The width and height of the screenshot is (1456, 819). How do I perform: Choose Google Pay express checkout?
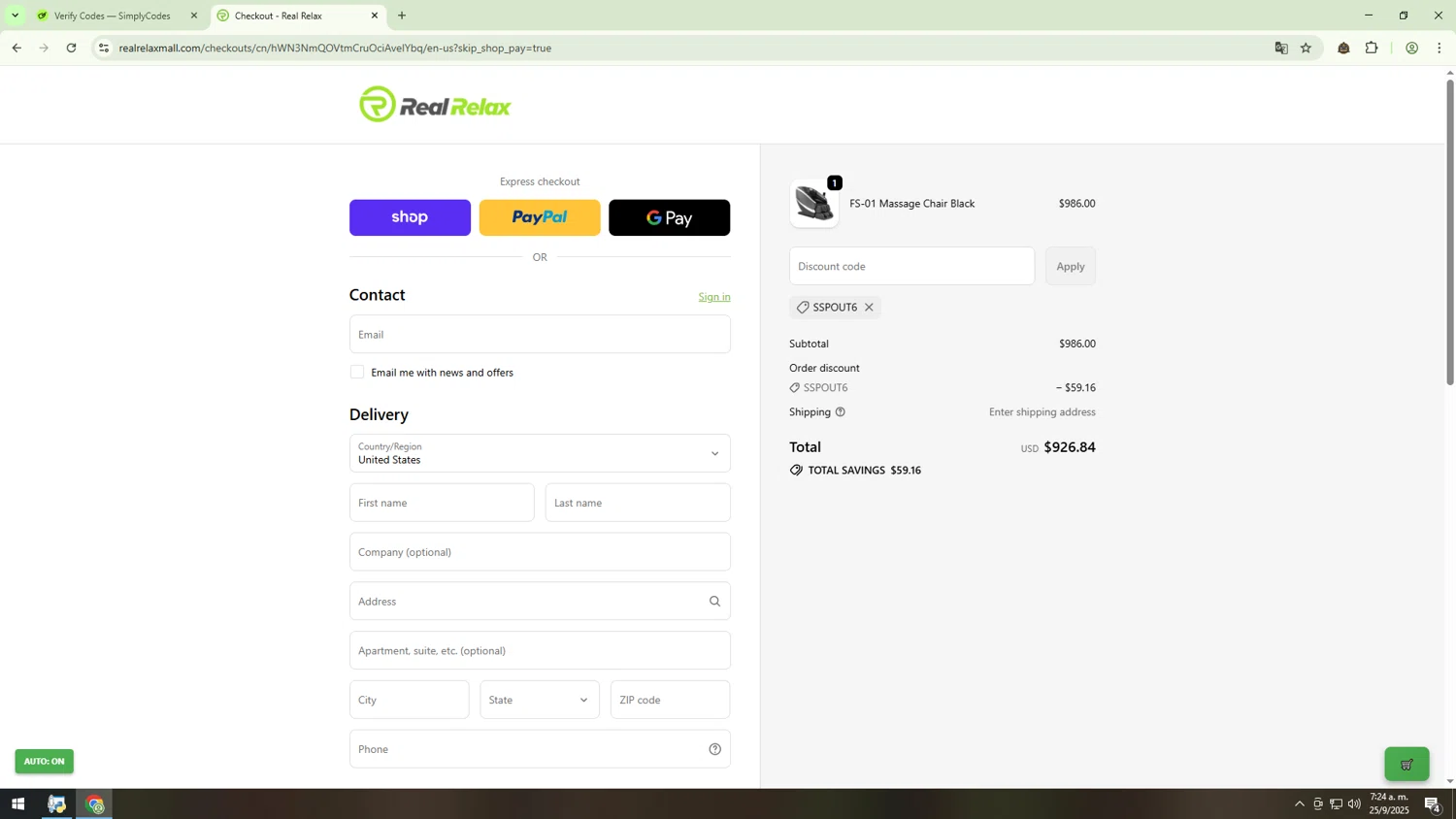click(x=669, y=217)
